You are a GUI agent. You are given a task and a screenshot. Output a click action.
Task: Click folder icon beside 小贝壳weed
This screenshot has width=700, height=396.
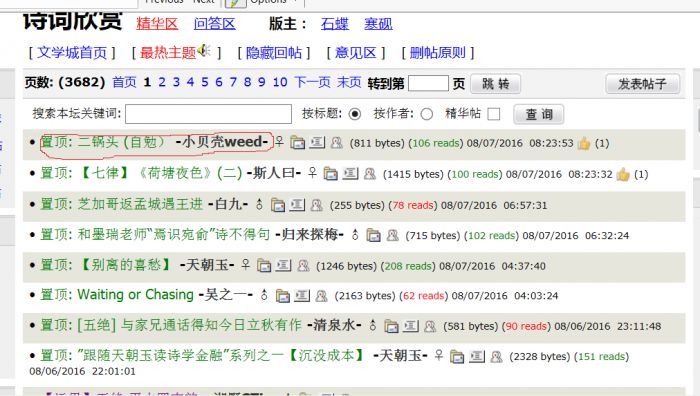click(x=297, y=142)
